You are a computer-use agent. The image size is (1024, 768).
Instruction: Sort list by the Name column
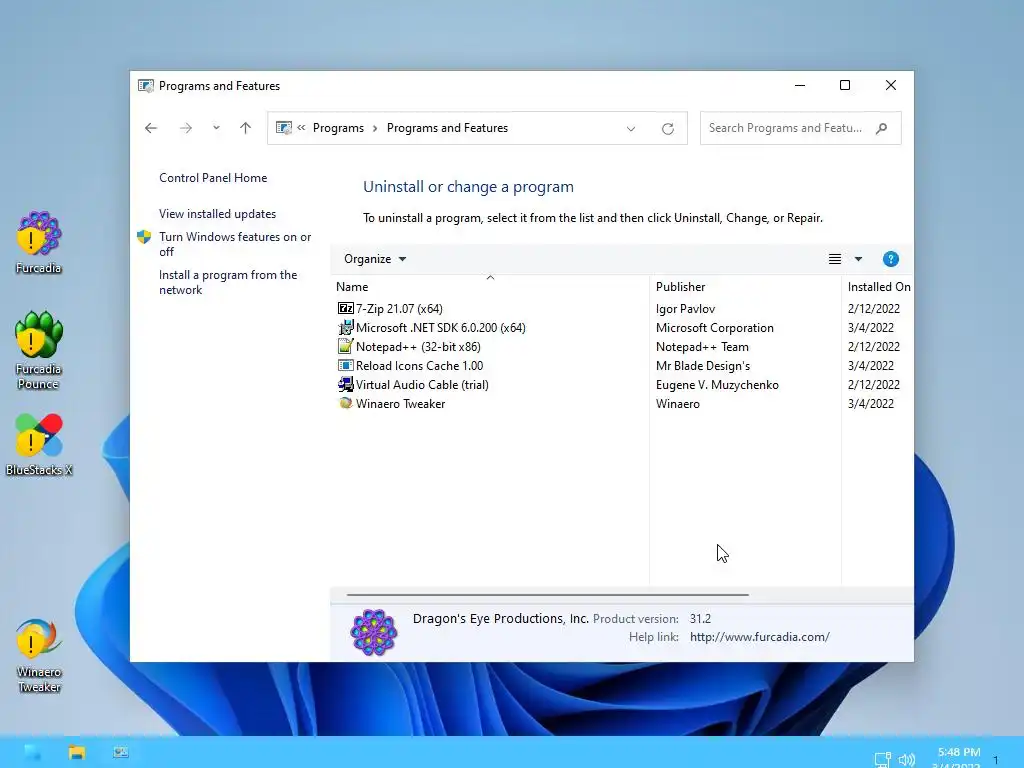[x=490, y=287]
